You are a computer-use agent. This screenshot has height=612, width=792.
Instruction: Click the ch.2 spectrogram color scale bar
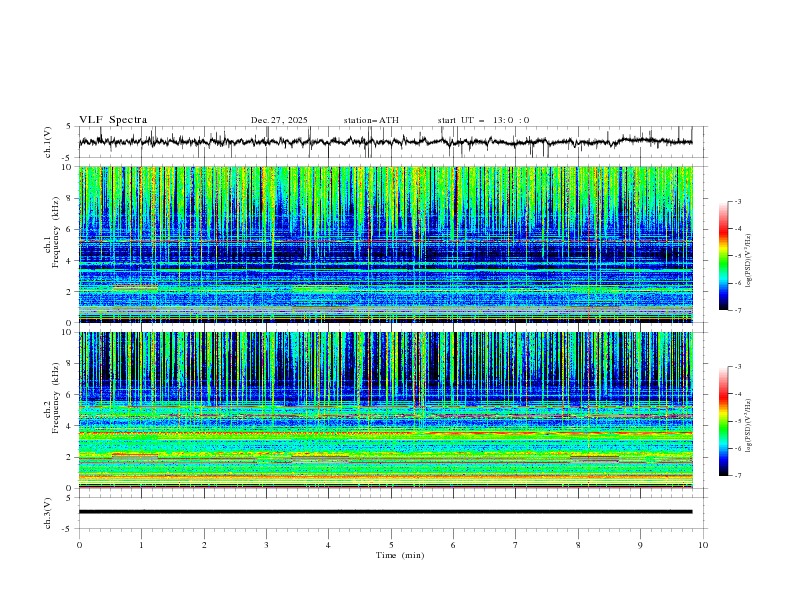(723, 421)
